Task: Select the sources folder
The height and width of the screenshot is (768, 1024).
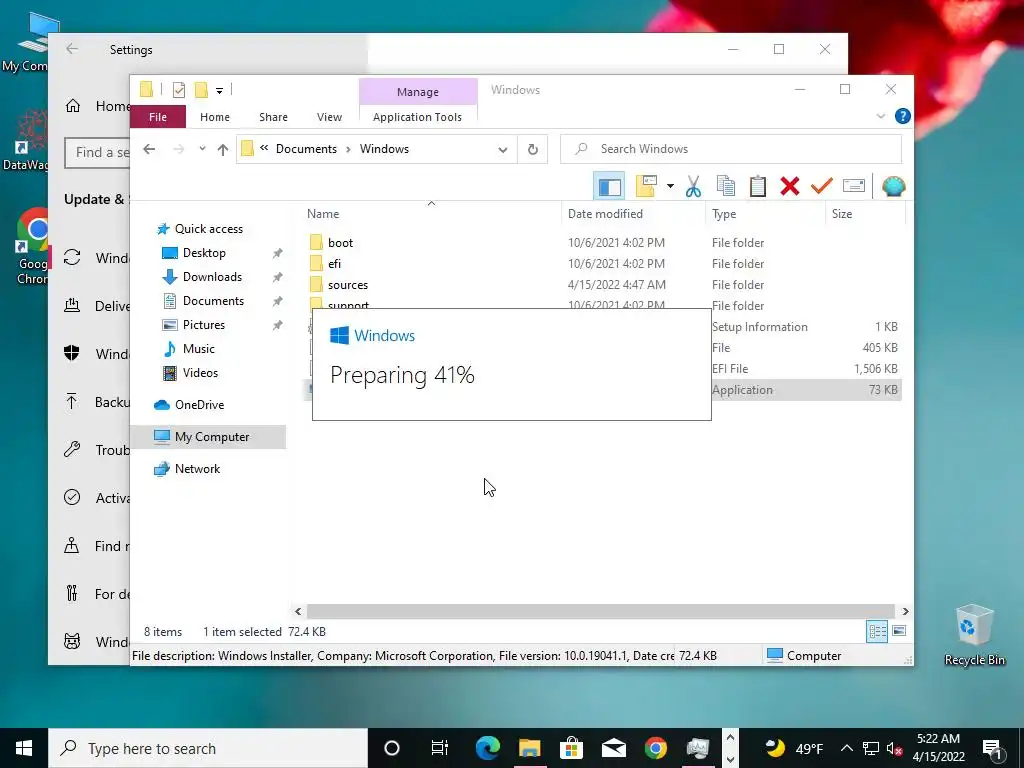Action: pos(347,285)
